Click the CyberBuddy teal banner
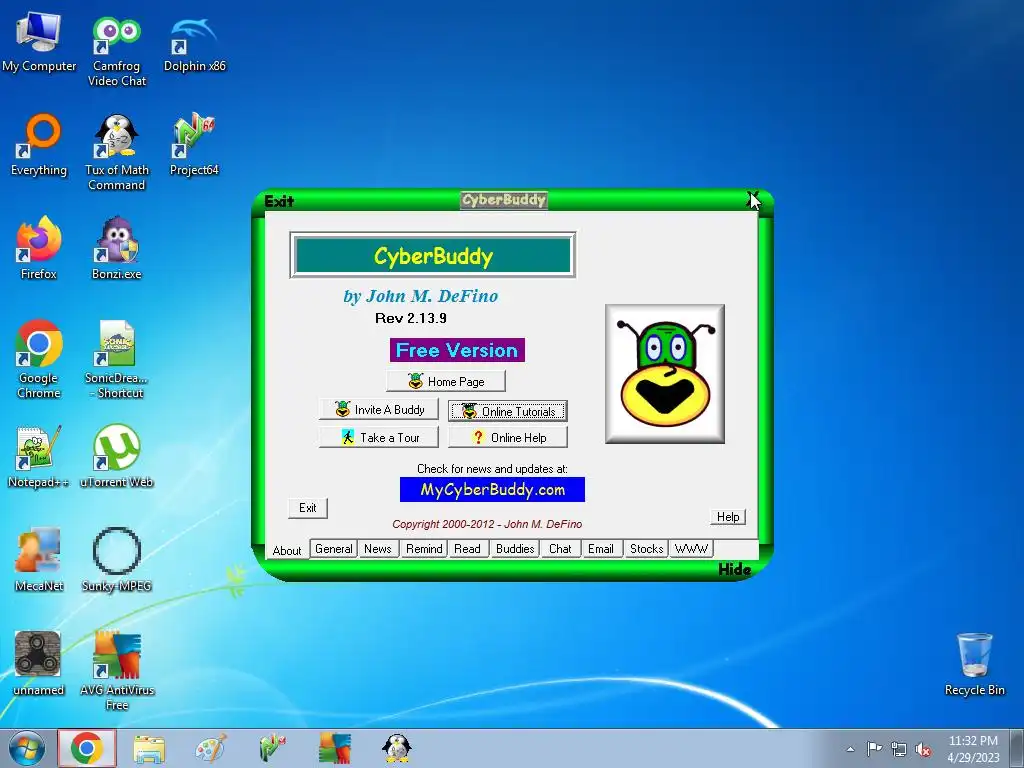This screenshot has width=1024, height=768. pos(432,255)
